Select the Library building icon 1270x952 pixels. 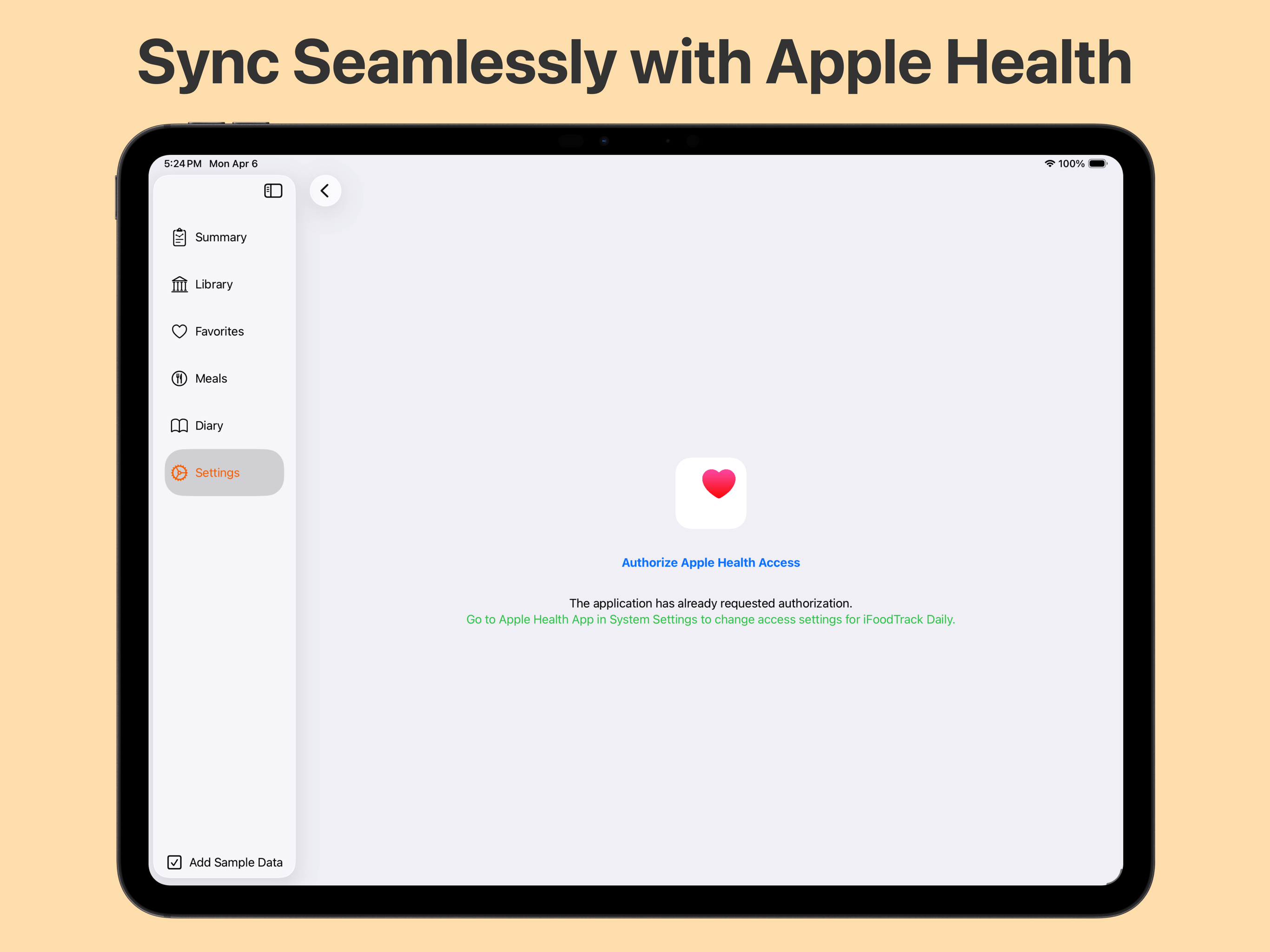pyautogui.click(x=179, y=284)
